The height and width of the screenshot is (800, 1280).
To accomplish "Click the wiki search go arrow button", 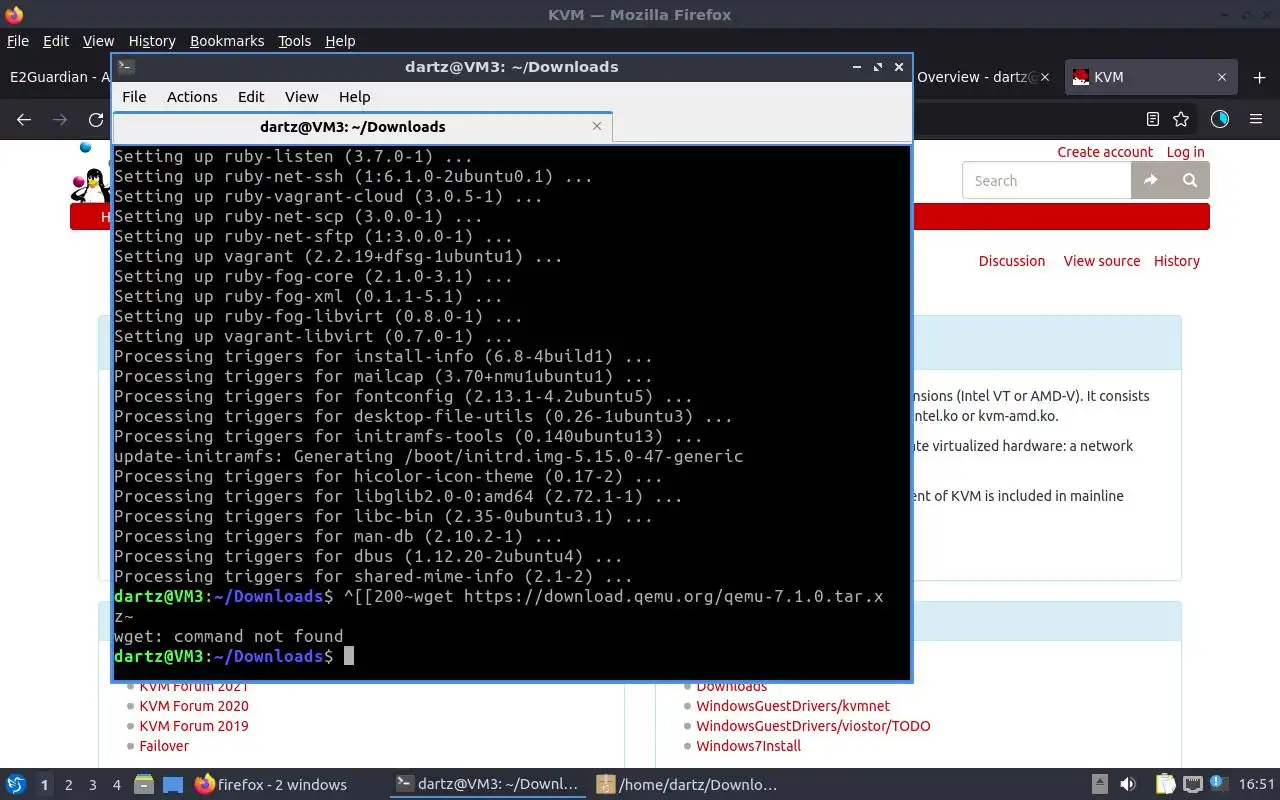I will tap(1150, 180).
